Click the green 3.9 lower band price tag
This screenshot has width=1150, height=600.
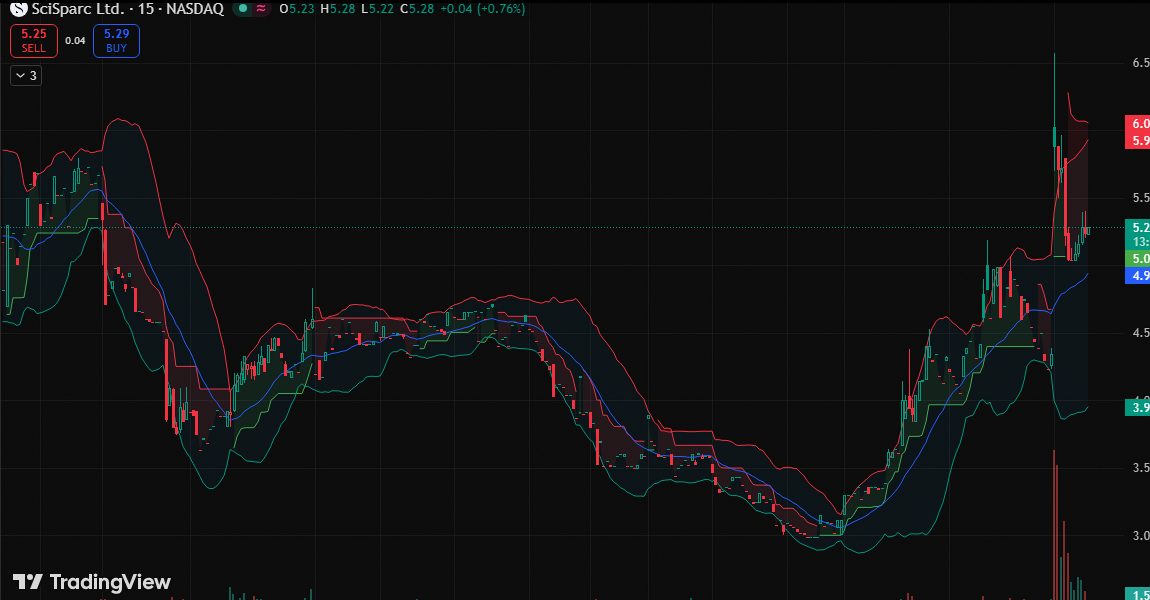click(x=1138, y=407)
